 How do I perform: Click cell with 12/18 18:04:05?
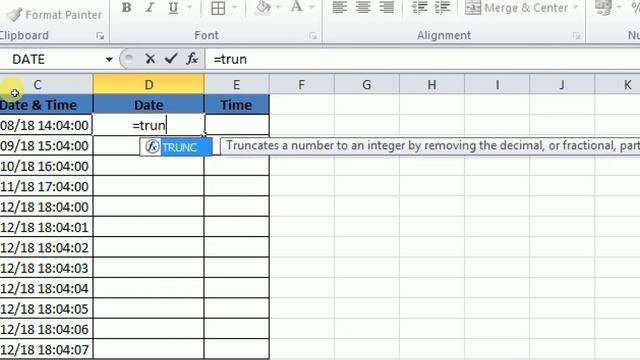(x=46, y=309)
